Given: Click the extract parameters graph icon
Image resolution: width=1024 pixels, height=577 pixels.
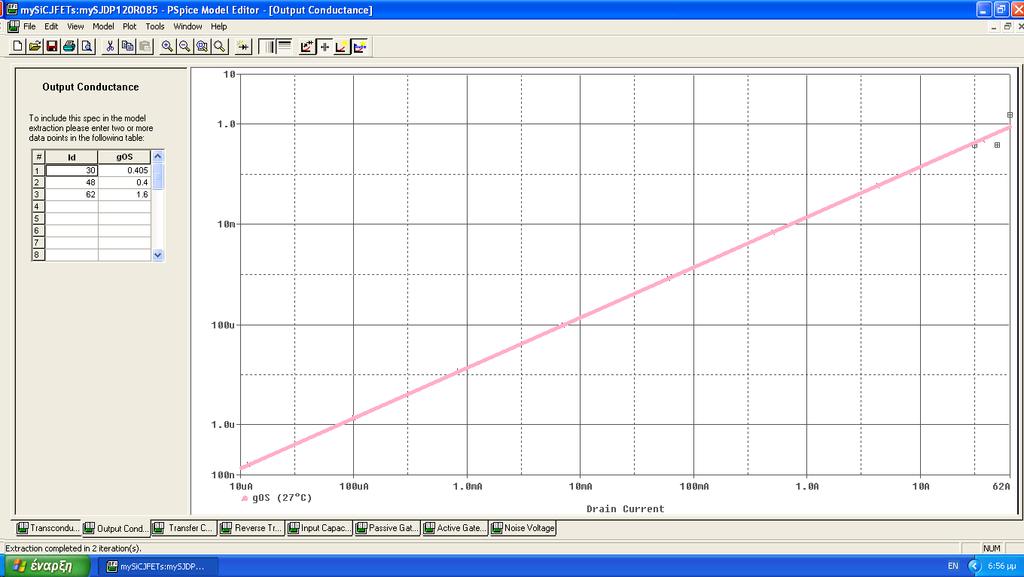Looking at the screenshot, I should [308, 46].
